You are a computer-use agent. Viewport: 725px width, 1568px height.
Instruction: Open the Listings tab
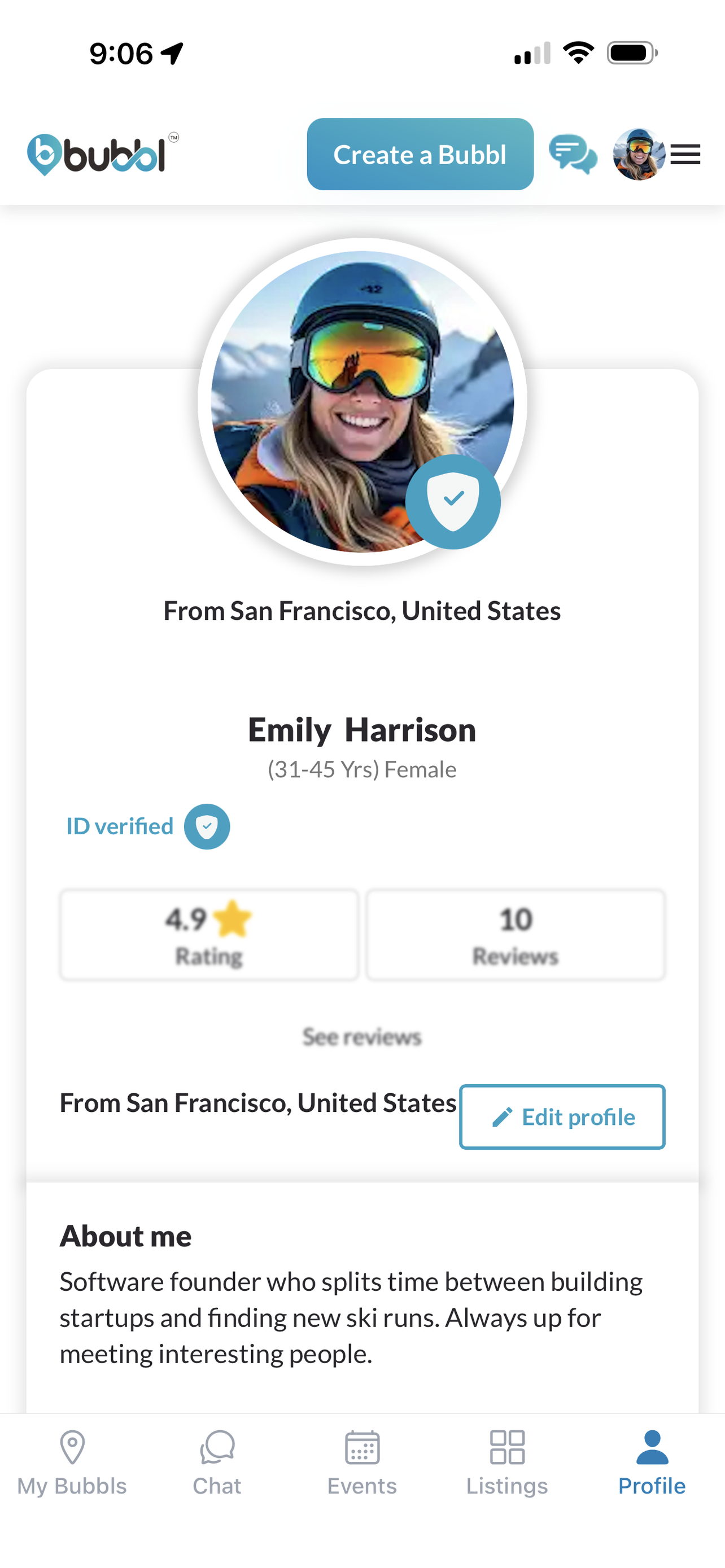[x=507, y=1462]
